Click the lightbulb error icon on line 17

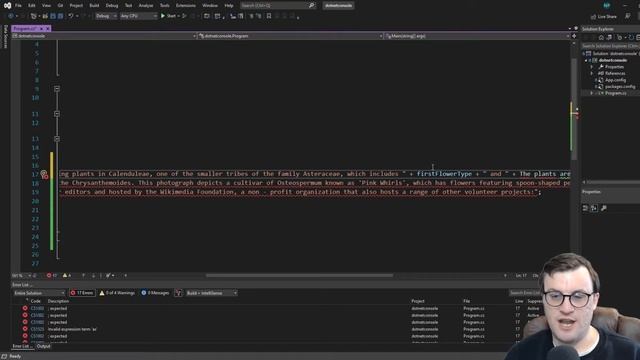click(44, 174)
